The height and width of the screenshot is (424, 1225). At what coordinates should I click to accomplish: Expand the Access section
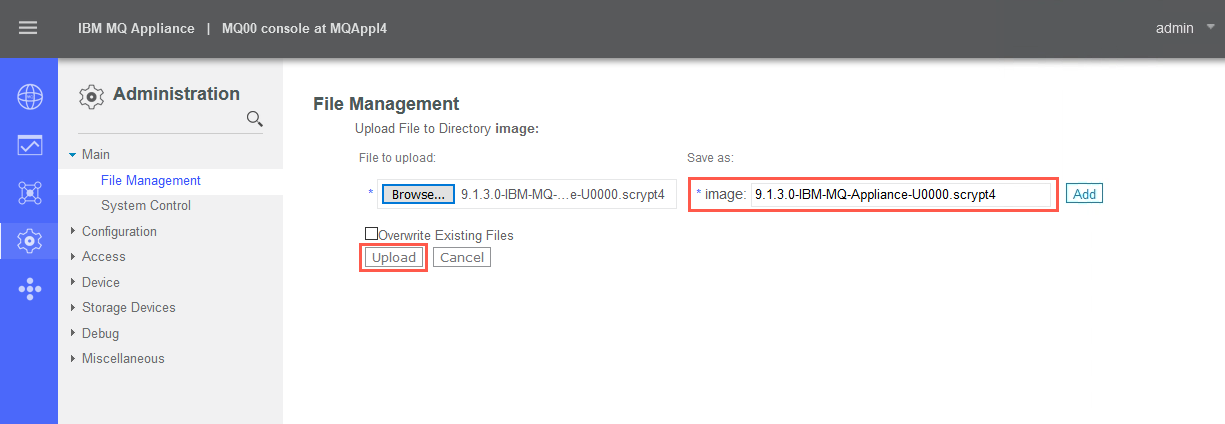click(x=72, y=257)
